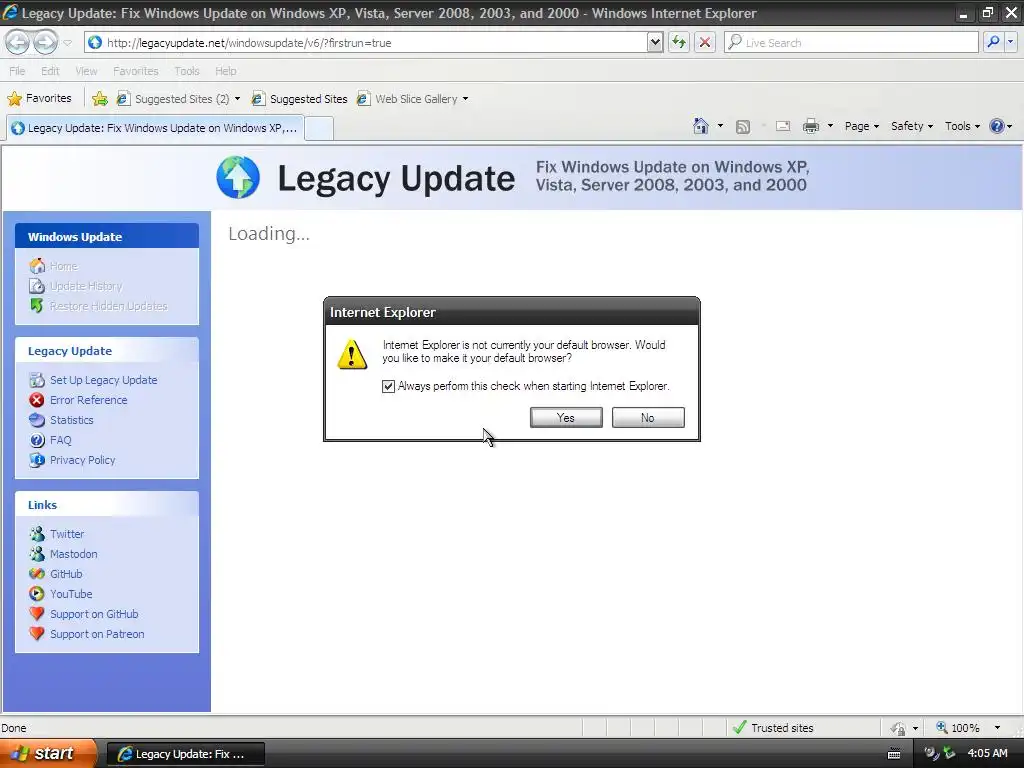
Task: Open Tools command bar menu
Action: click(x=962, y=126)
